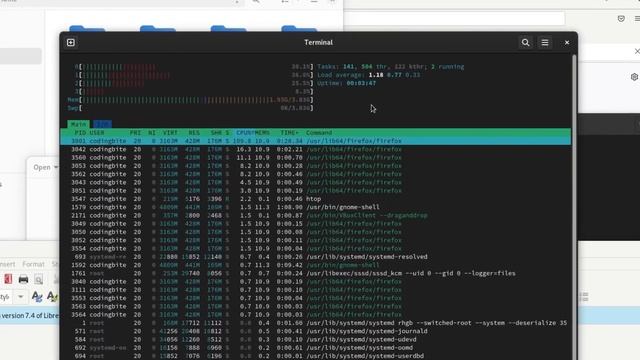
Task: Click LibreOffice Print icon
Action: coord(23,279)
